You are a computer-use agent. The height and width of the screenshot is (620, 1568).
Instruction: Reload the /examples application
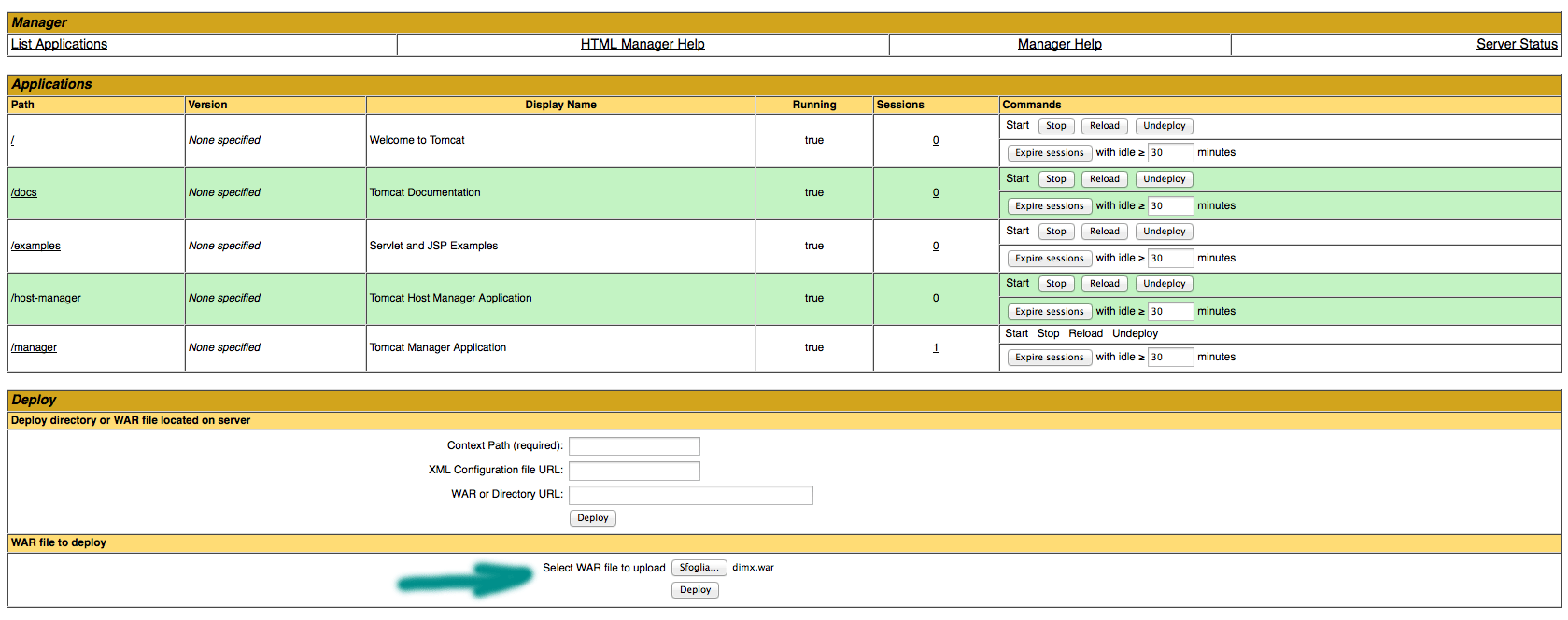point(1105,232)
